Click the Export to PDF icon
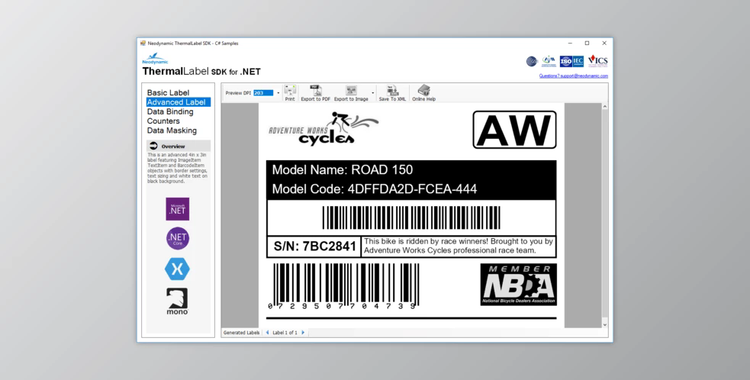750x380 pixels. [315, 93]
